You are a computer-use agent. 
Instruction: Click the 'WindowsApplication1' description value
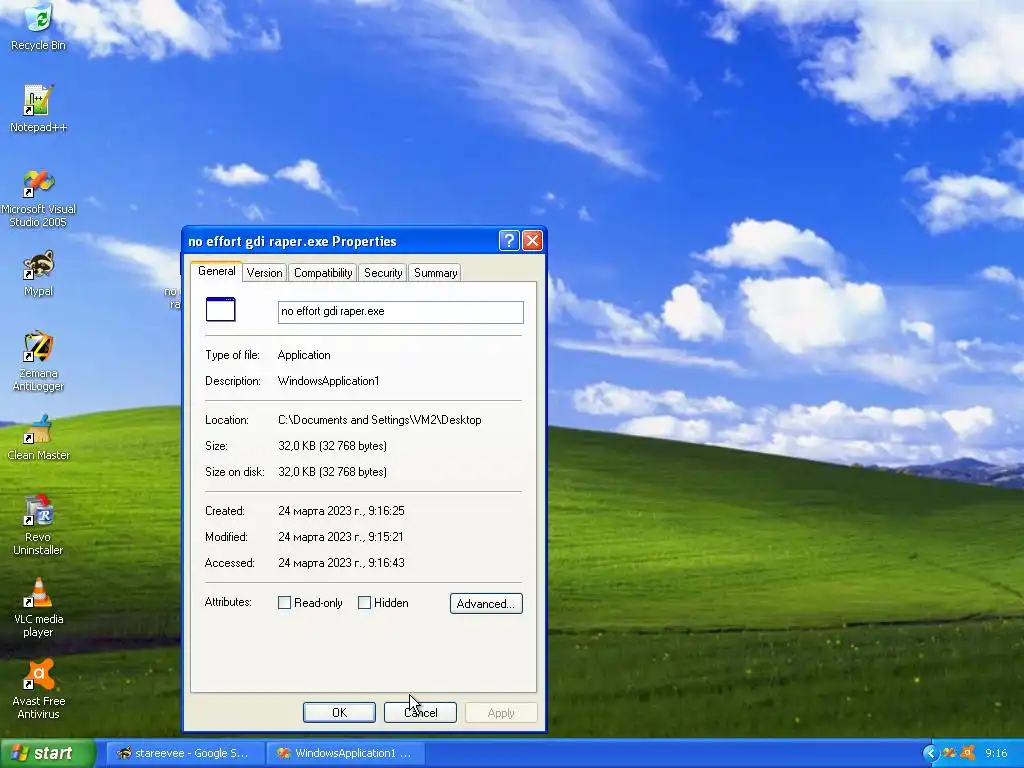328,381
